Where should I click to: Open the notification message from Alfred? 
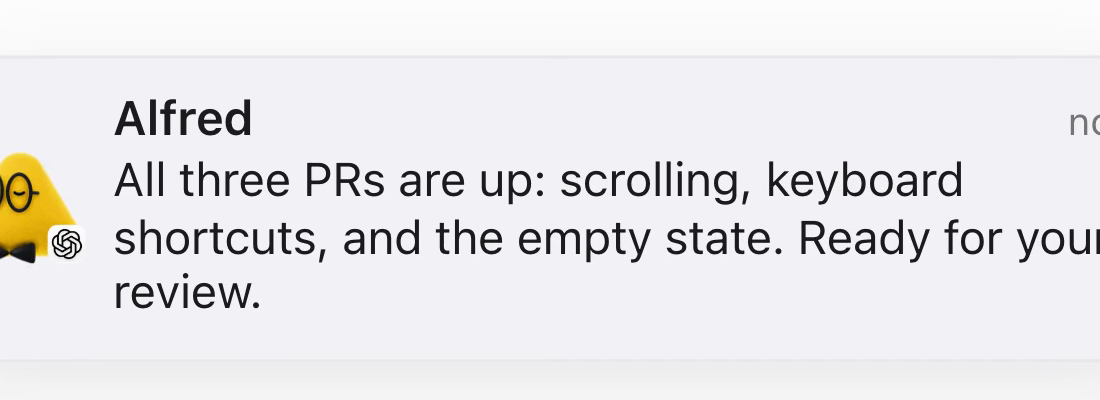click(550, 208)
